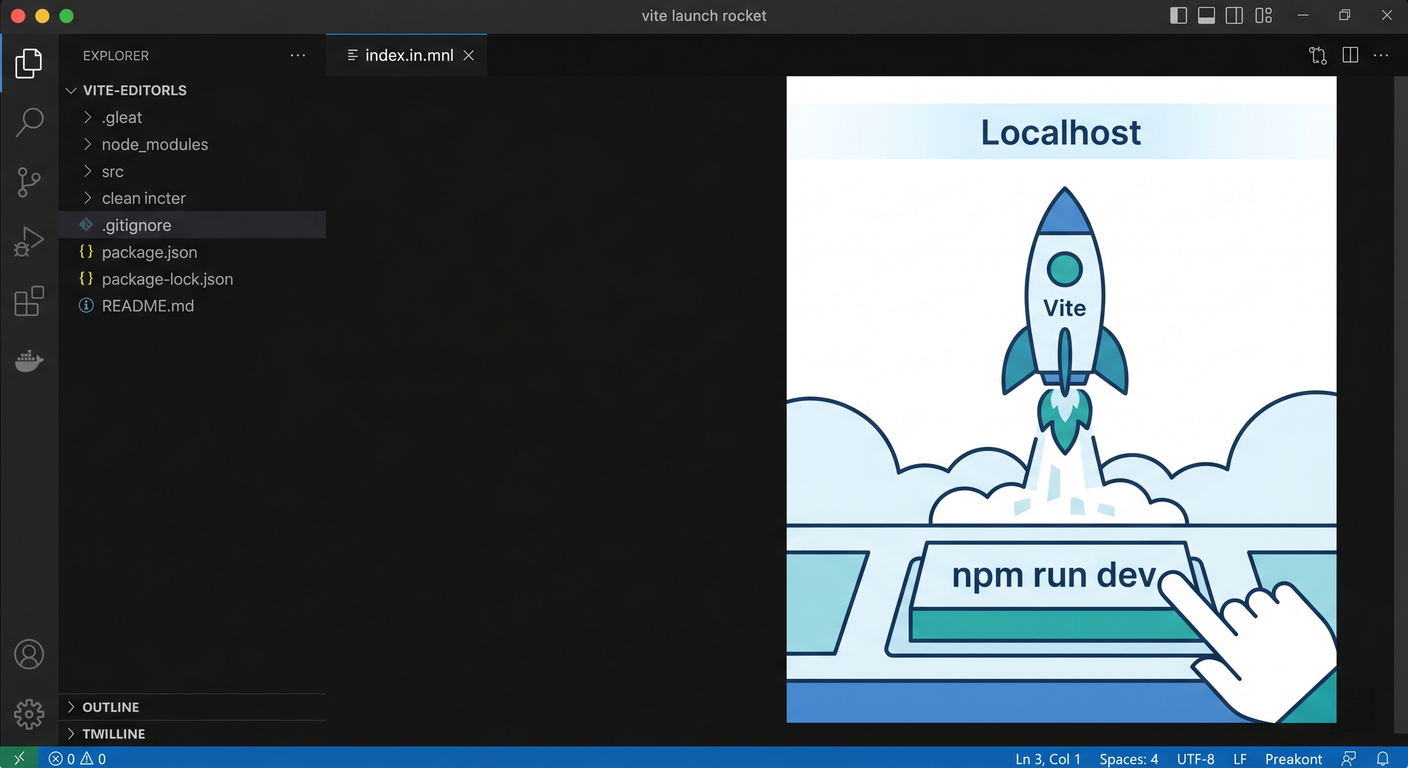Open package.json file

tap(192, 252)
